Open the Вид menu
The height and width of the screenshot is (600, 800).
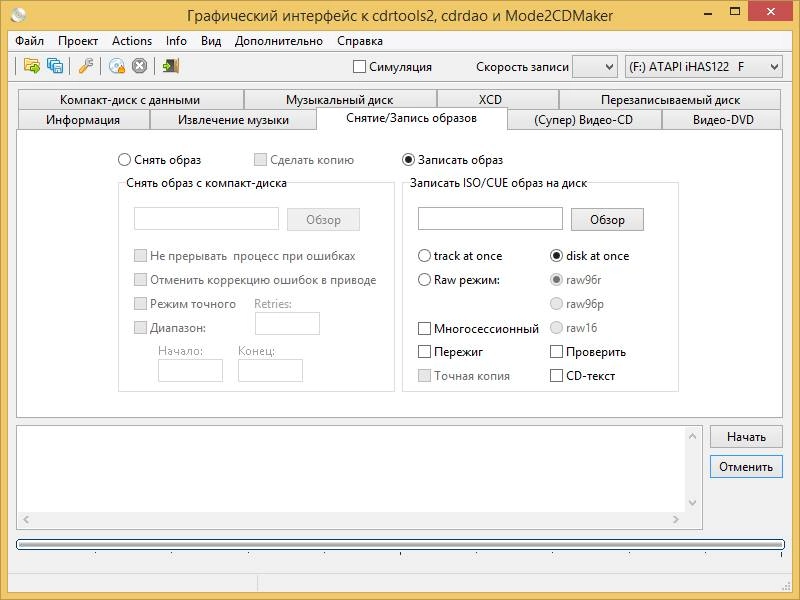coord(211,41)
